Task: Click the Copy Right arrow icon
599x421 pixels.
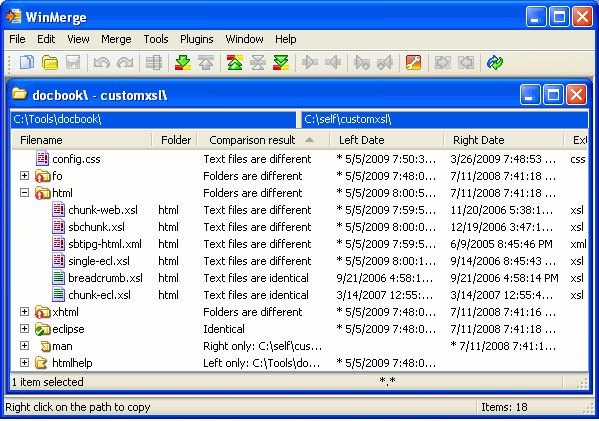Action: pos(310,62)
